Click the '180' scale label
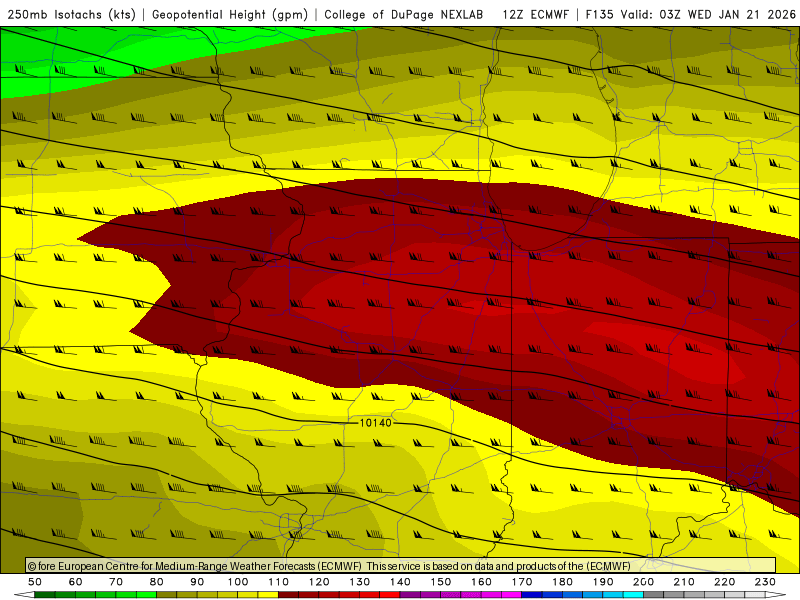800x600 pixels. coord(562,582)
